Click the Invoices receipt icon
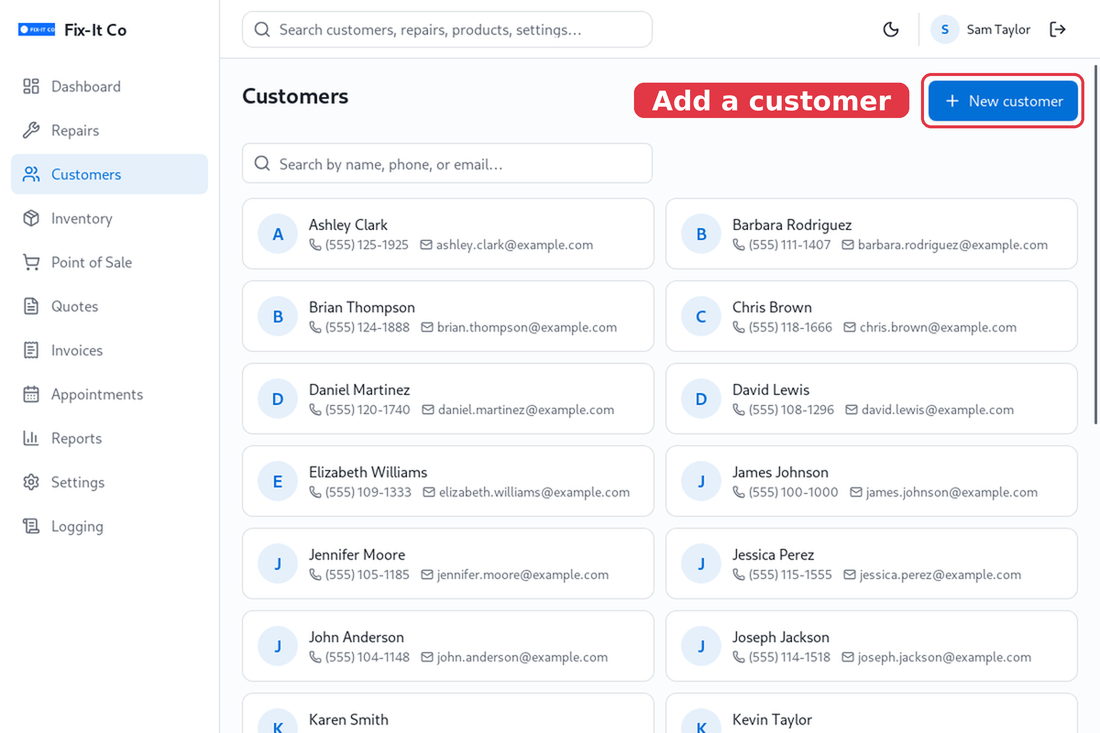 31,350
